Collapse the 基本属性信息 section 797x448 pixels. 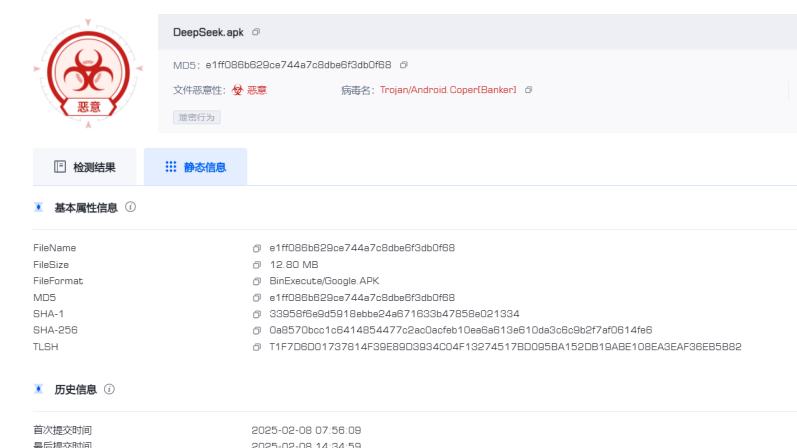pos(39,207)
